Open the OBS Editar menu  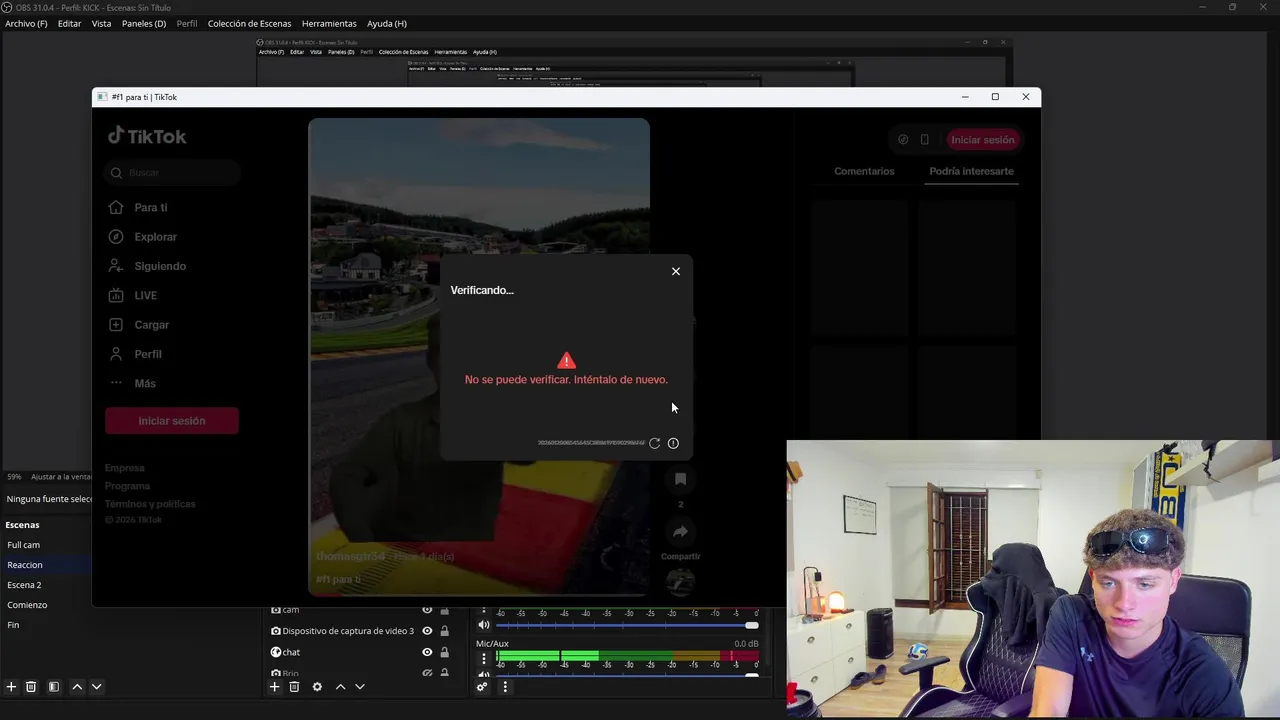click(x=69, y=23)
